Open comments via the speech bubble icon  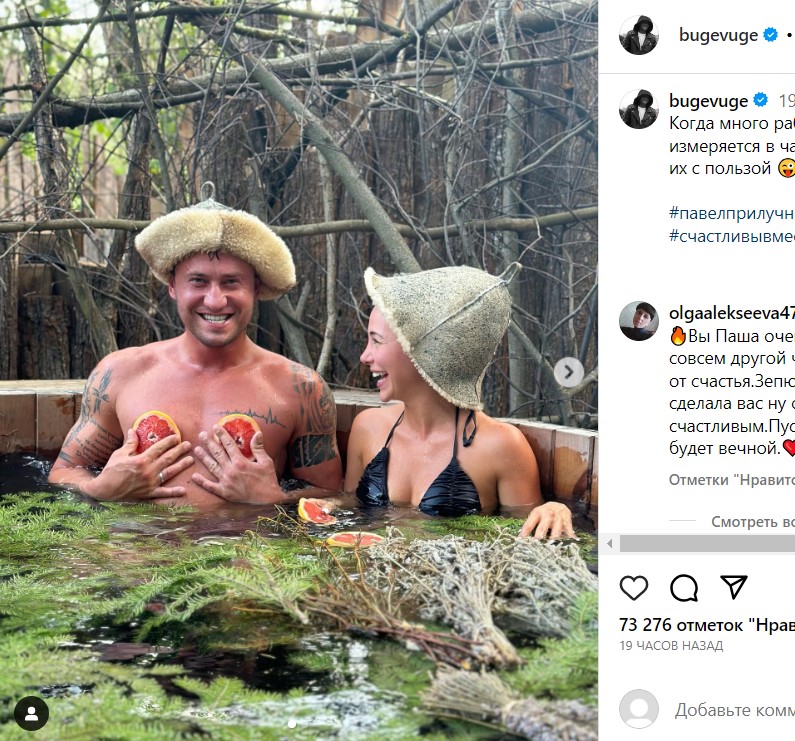[x=684, y=588]
